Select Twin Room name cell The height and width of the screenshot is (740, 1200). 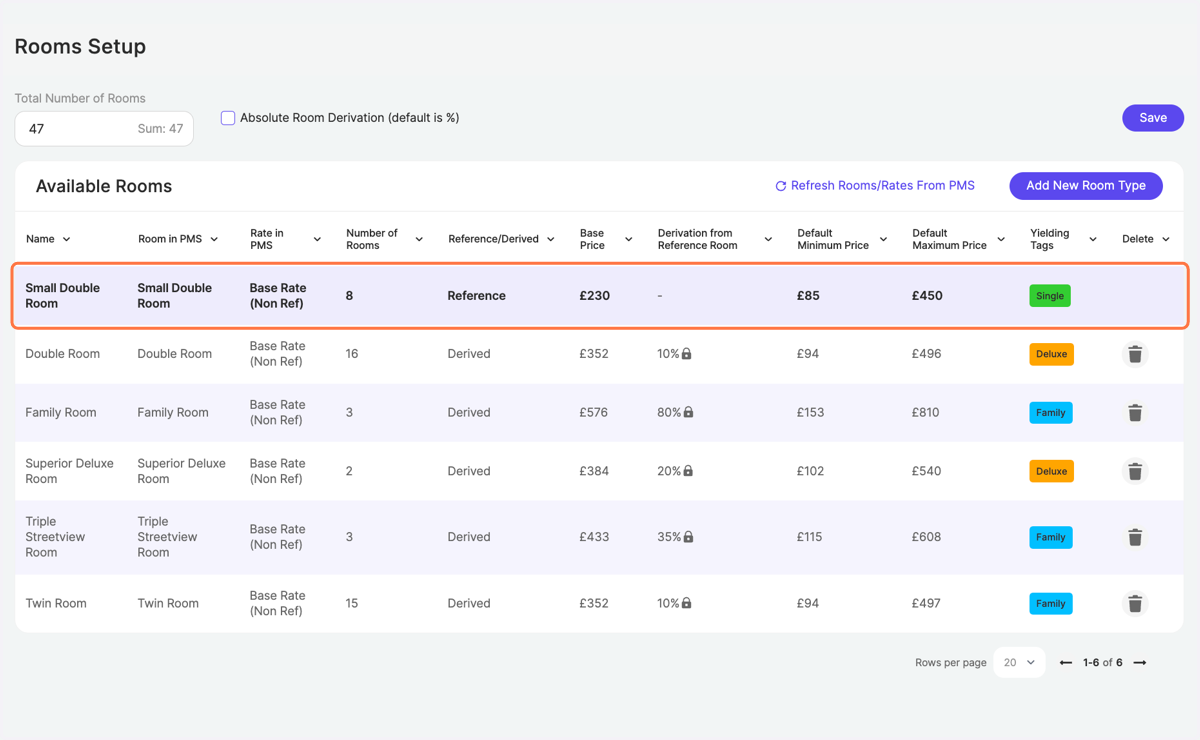click(56, 603)
